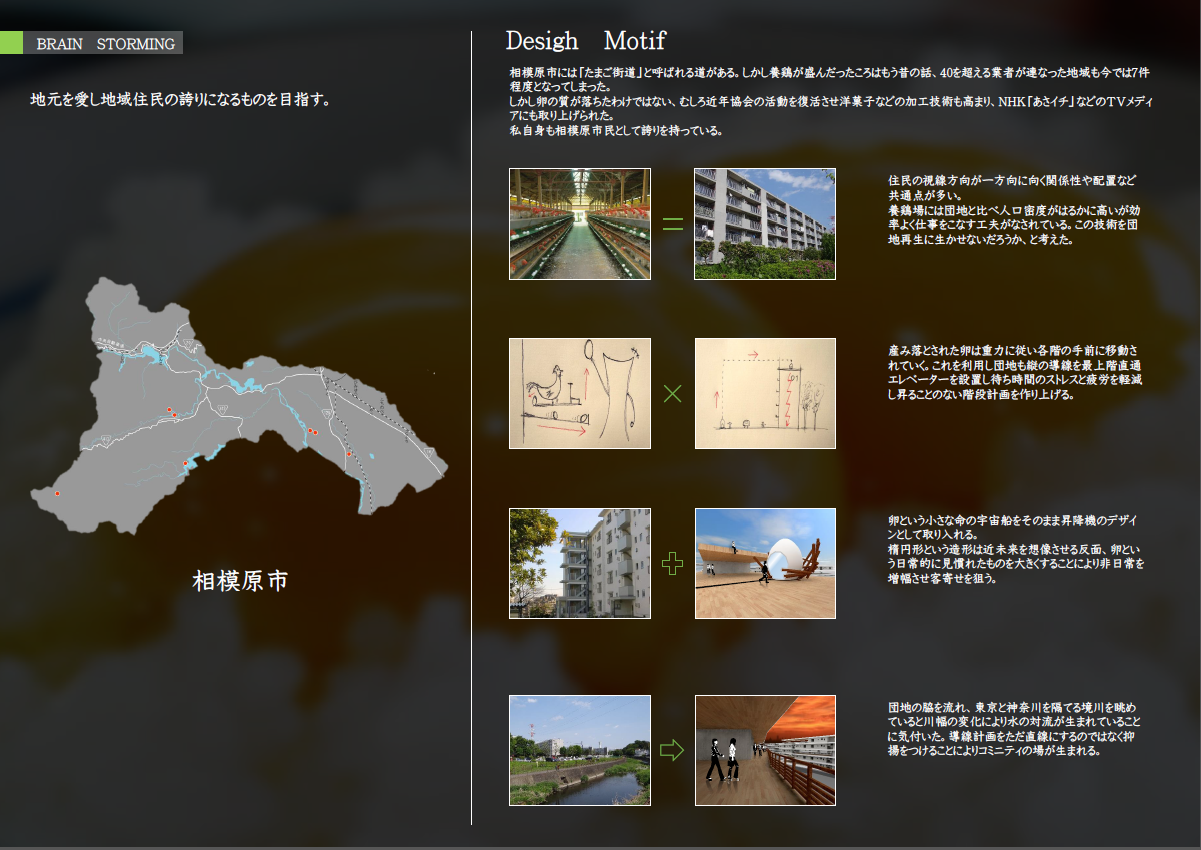Viewport: 1201px width, 850px height.
Task: Click the red dot at map's western tip
Action: point(58,493)
